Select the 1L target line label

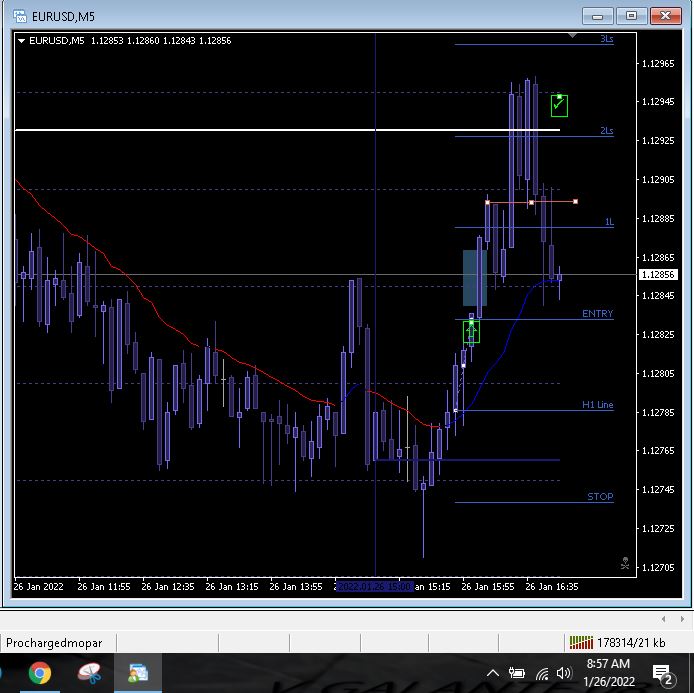(609, 222)
